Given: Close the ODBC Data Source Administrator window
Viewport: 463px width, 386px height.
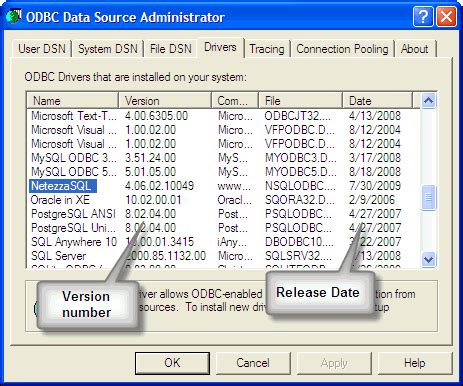Looking at the screenshot, I should point(446,17).
